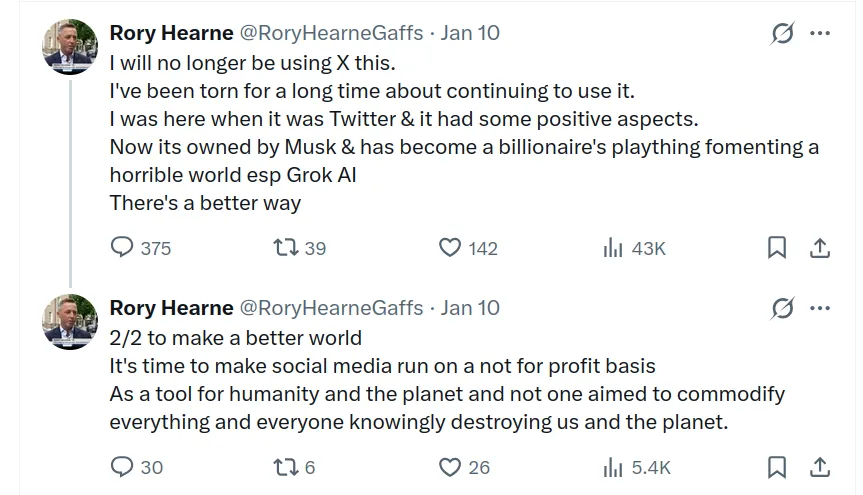Like the second post with 26 likes
The width and height of the screenshot is (863, 495).
451,466
